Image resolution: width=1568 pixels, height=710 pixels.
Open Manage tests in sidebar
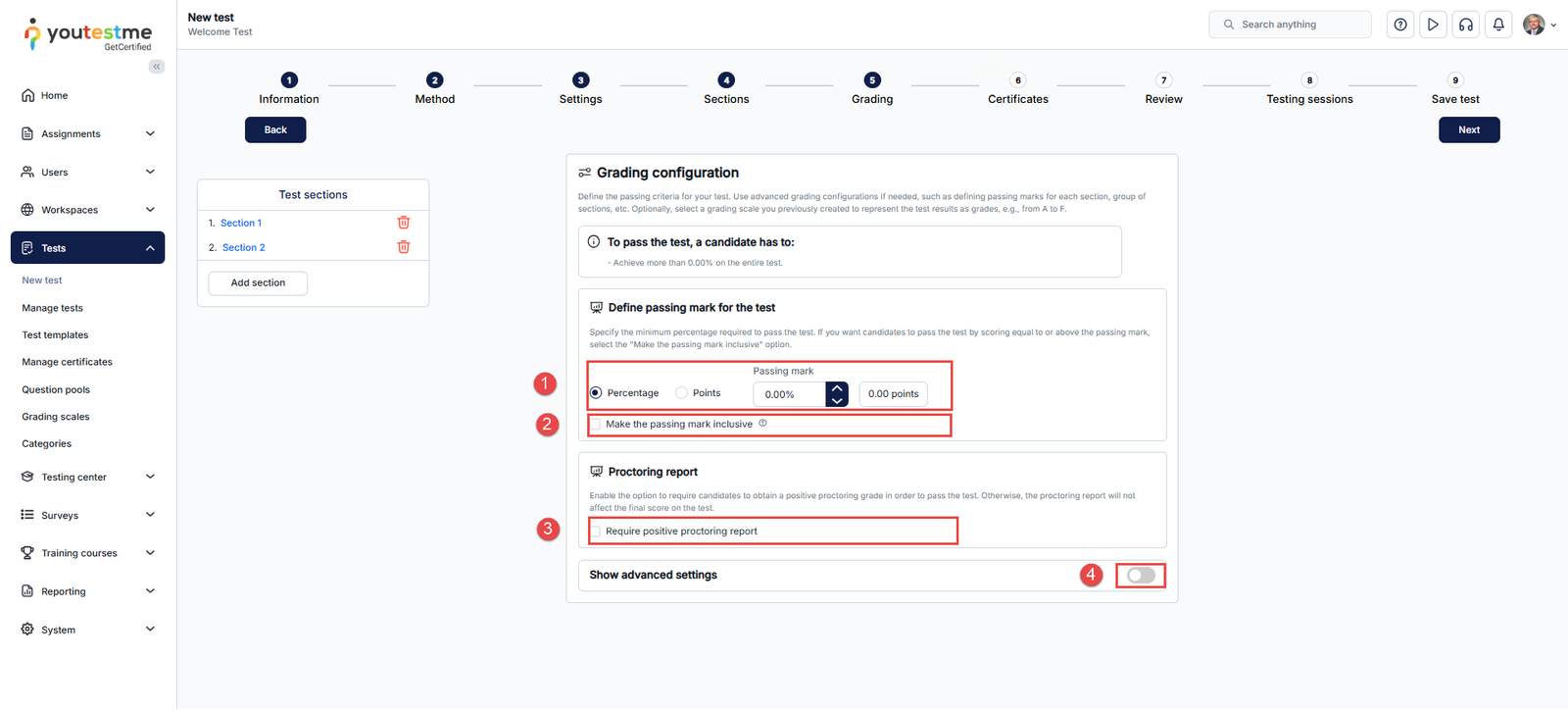pos(53,308)
